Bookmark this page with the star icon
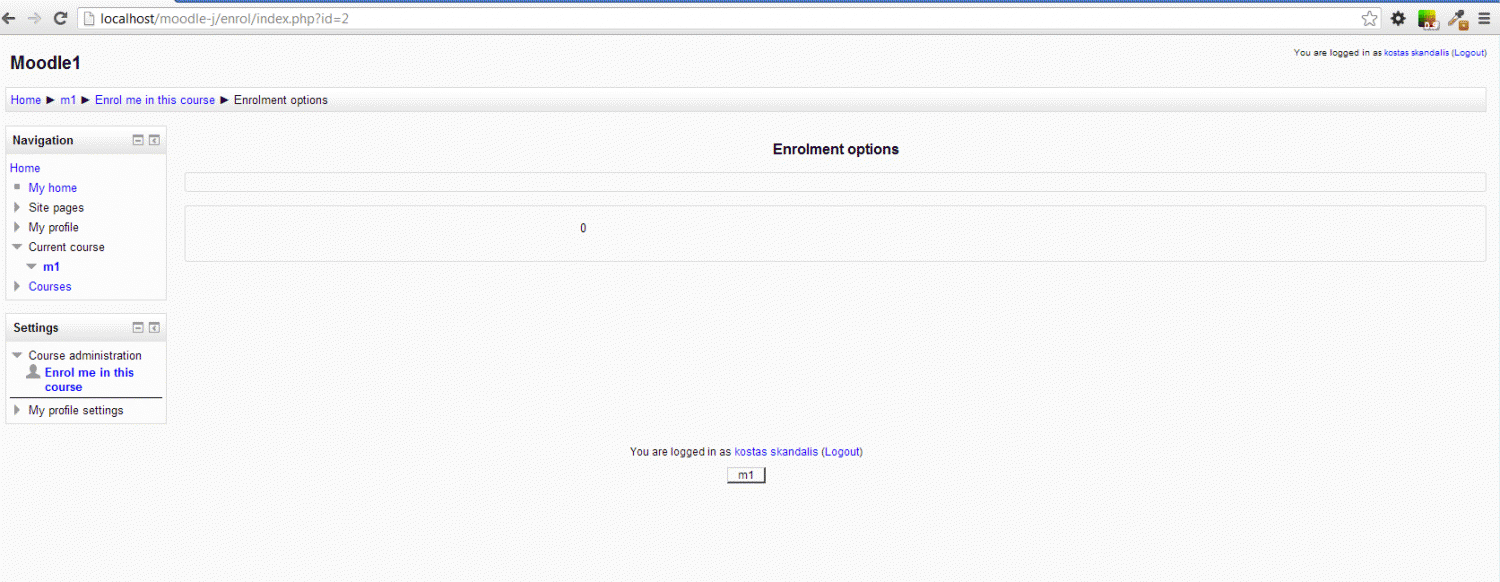 [x=1369, y=18]
